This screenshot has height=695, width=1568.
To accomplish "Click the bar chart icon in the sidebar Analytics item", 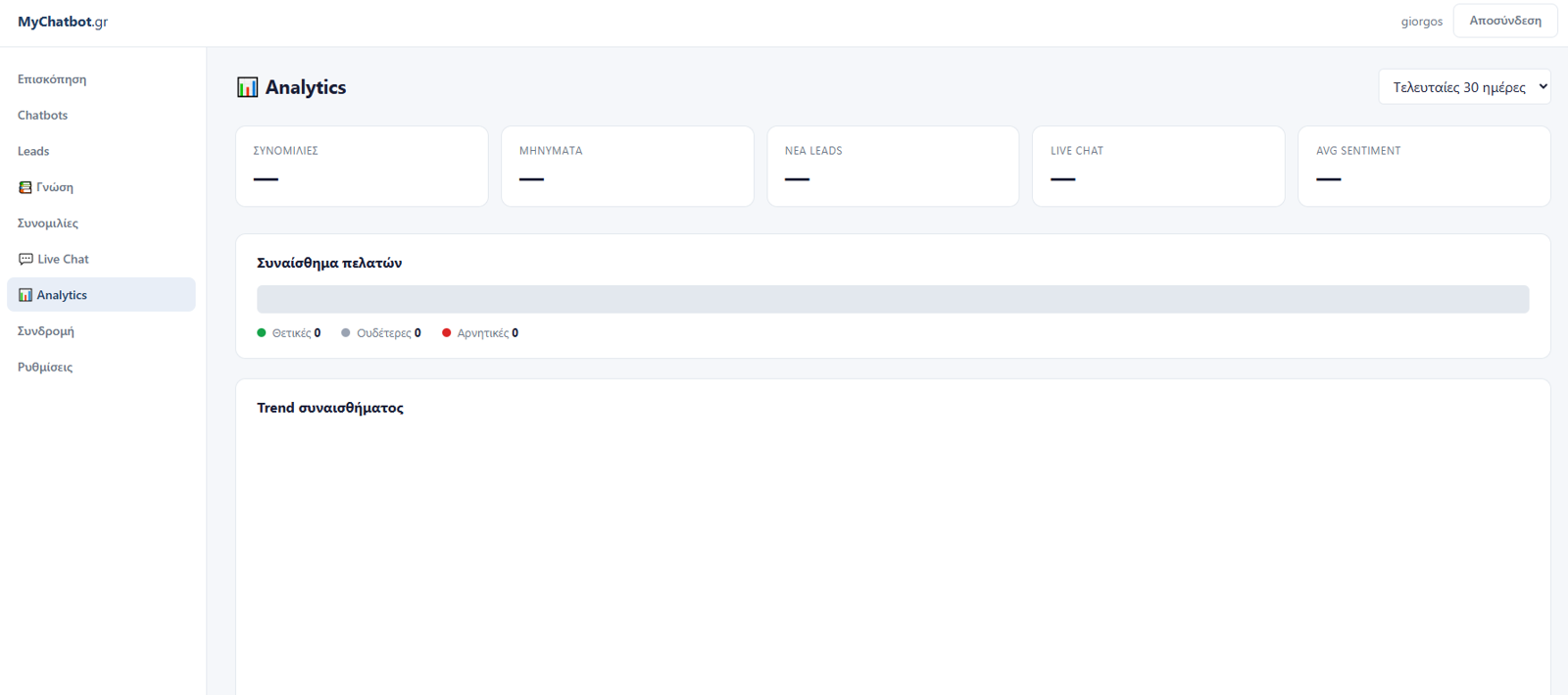I will (x=25, y=295).
